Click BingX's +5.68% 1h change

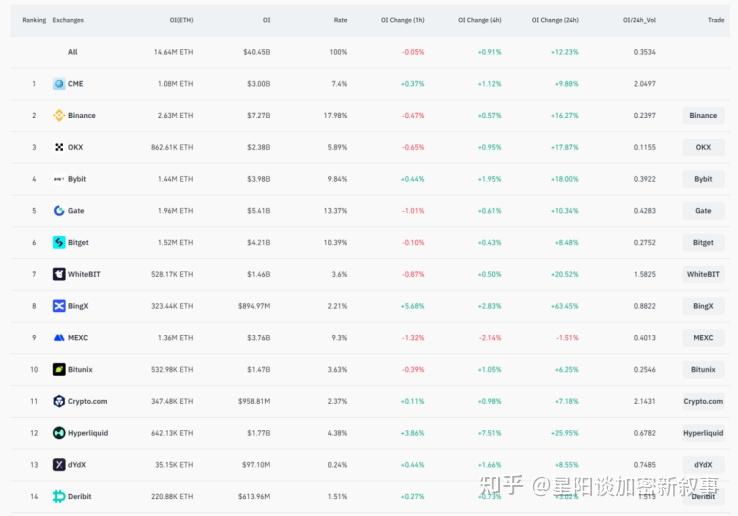point(412,306)
